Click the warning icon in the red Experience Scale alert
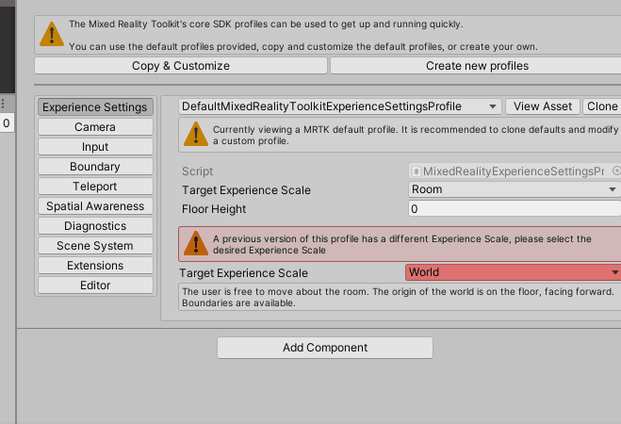 coord(196,243)
